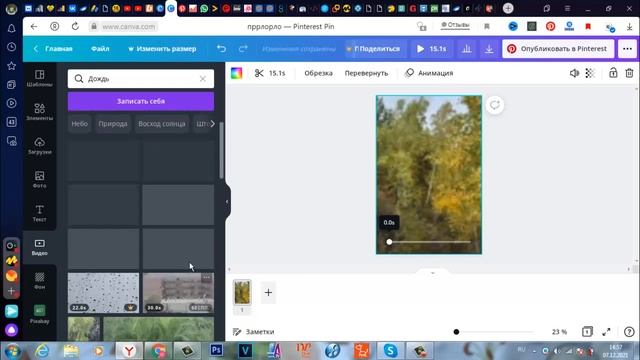
Task: Collapse the side panel with arrow handle
Action: (227, 202)
